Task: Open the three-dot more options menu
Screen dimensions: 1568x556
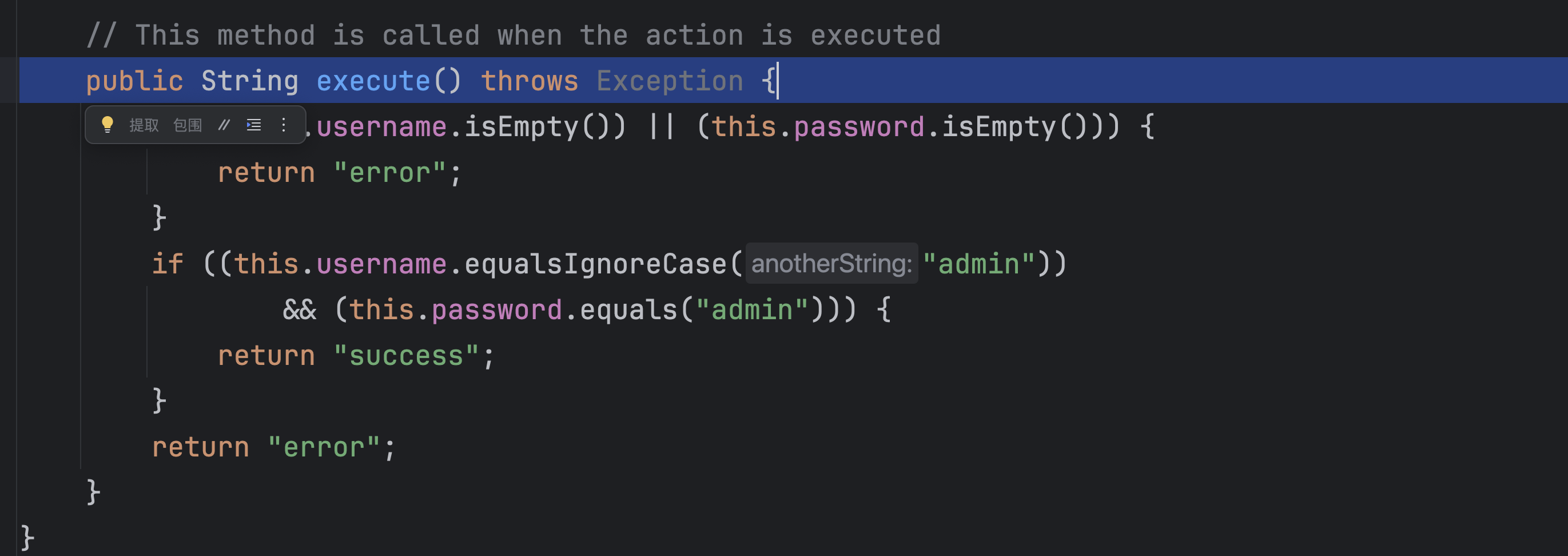Action: coord(284,125)
